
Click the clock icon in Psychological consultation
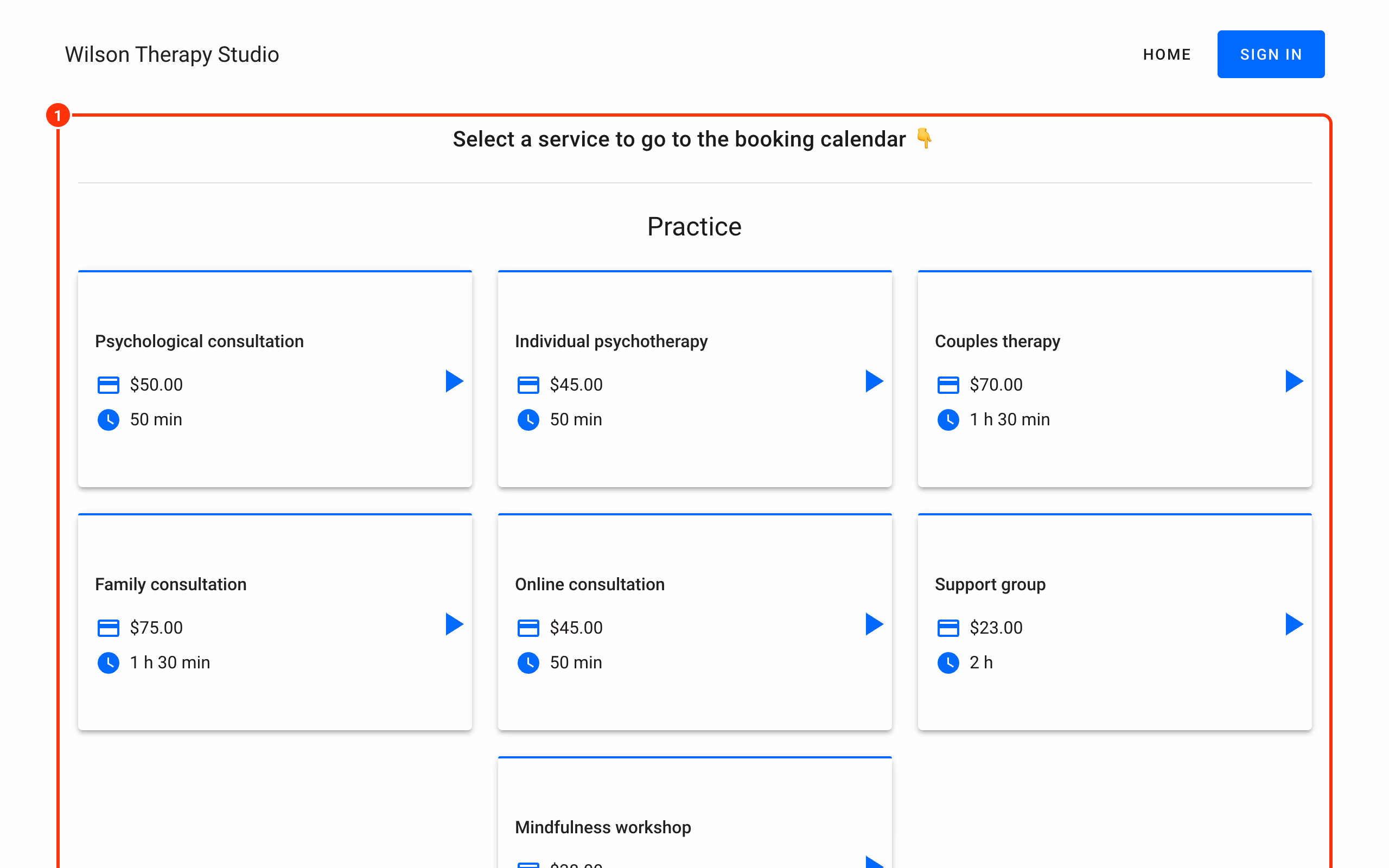click(109, 420)
